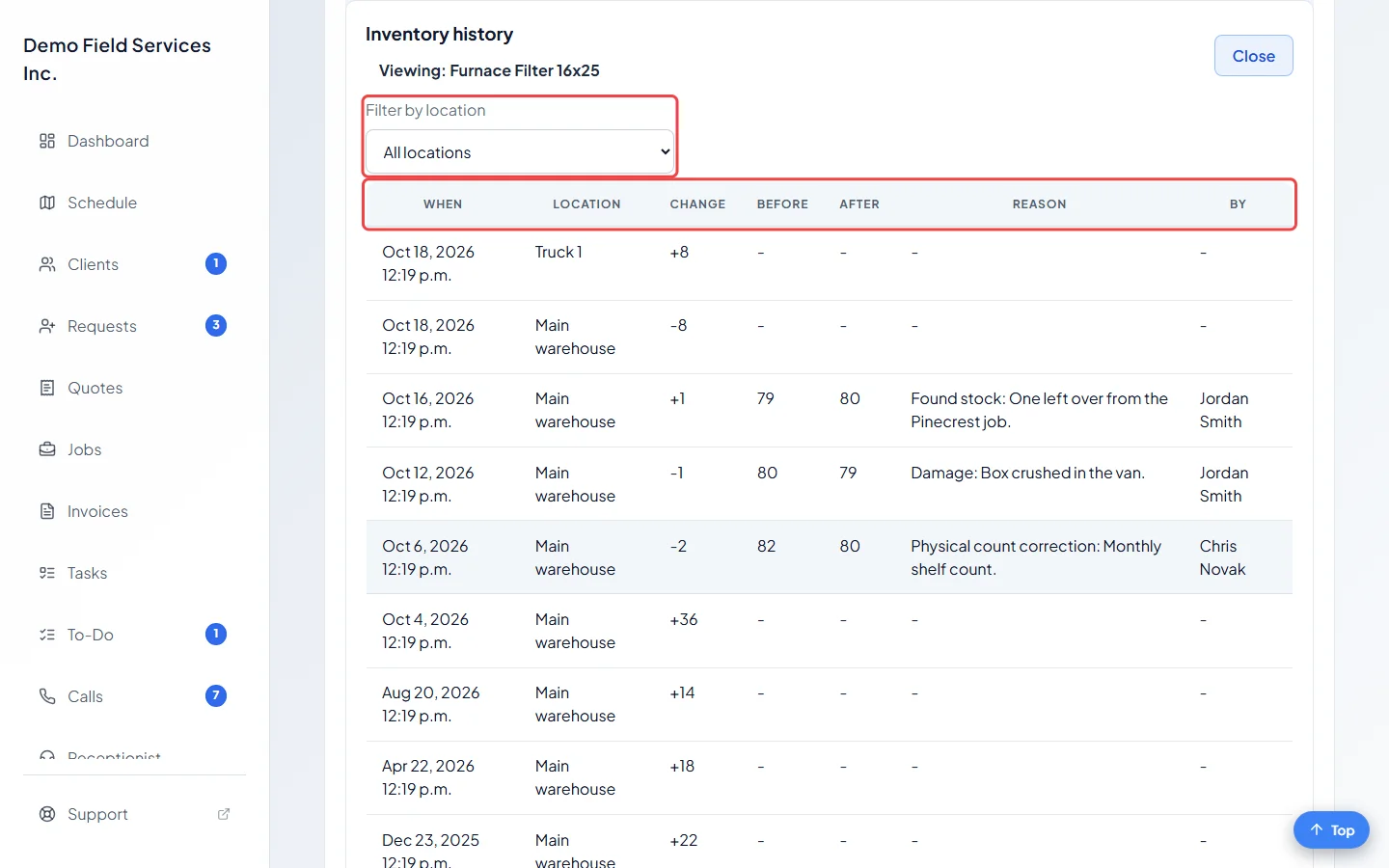The image size is (1389, 868).
Task: Click 'Damage: Box crushed in the van.'
Action: (x=1027, y=473)
